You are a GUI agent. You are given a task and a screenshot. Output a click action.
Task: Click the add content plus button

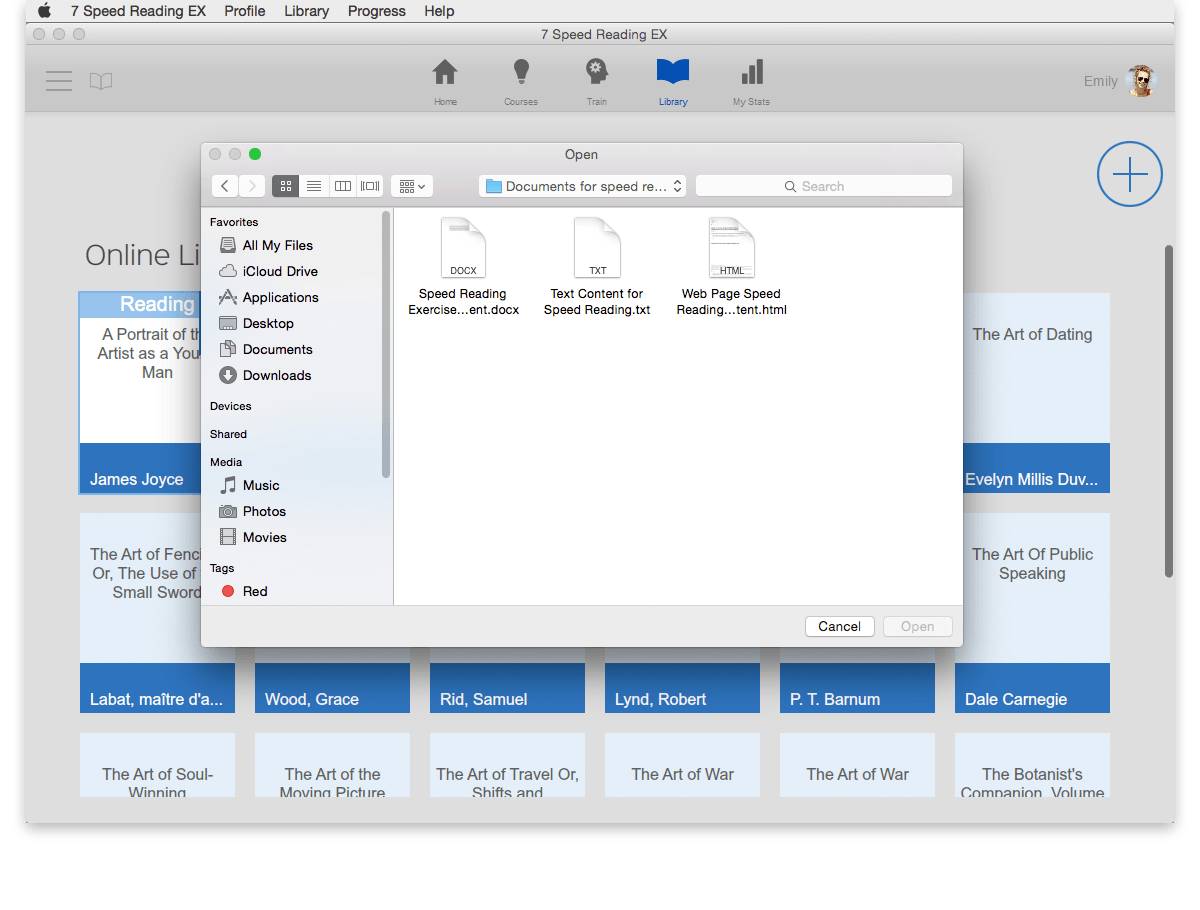point(1129,175)
